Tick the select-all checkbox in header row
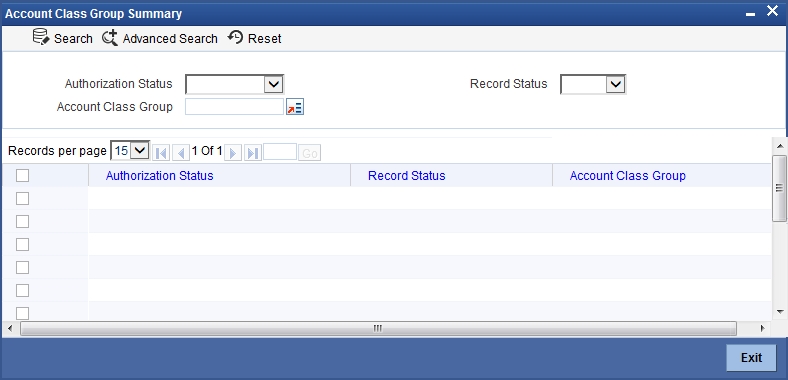Viewport: 788px width, 380px height. click(x=23, y=175)
